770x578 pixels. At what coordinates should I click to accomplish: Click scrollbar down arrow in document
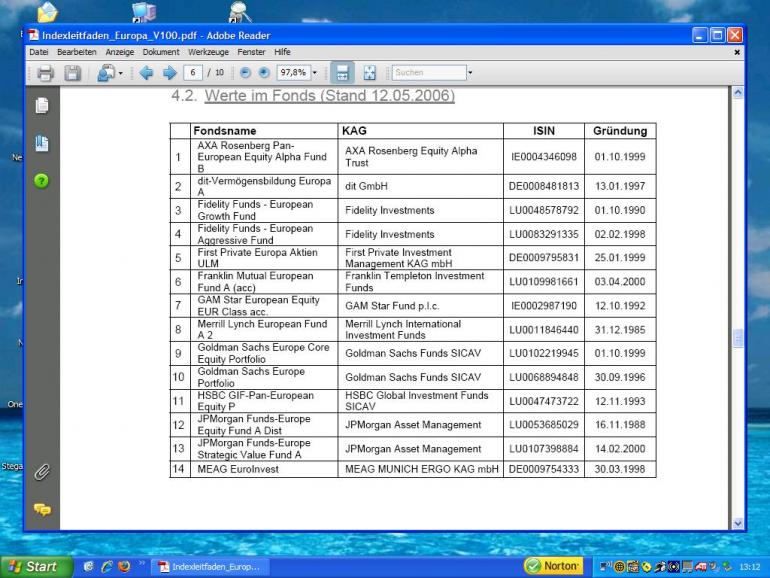(x=738, y=524)
